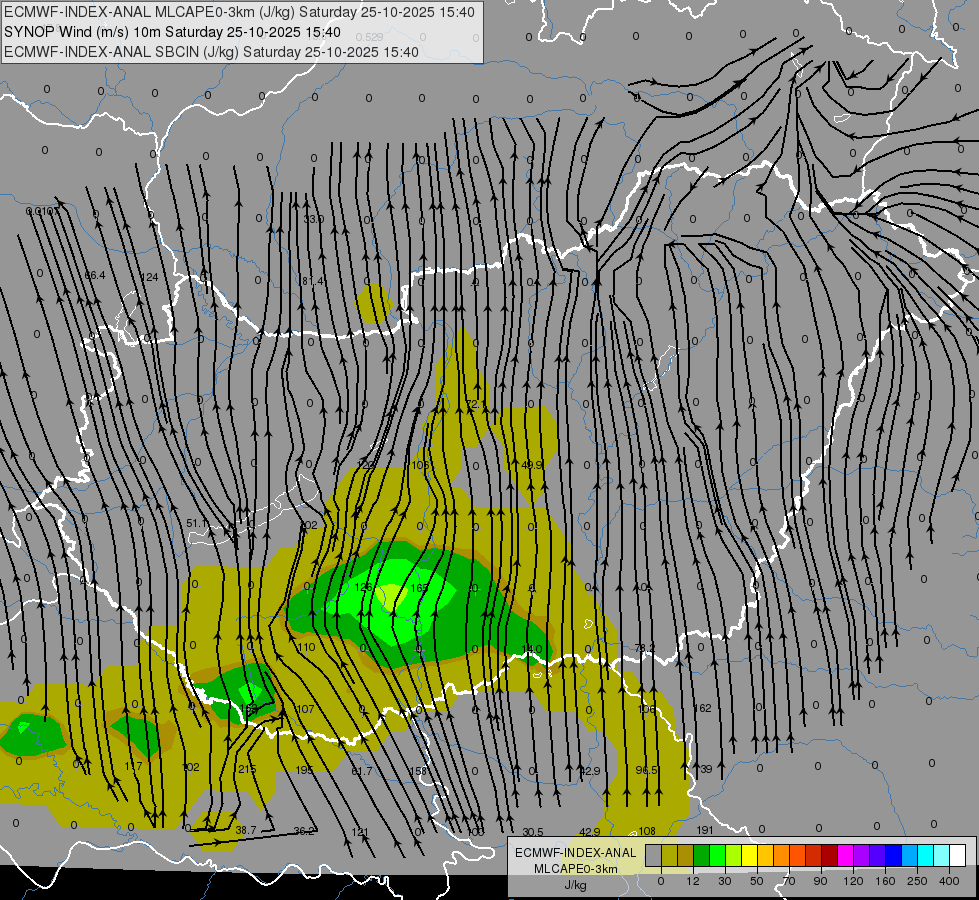
Task: Click the '191' value on the map
Action: pos(704,830)
